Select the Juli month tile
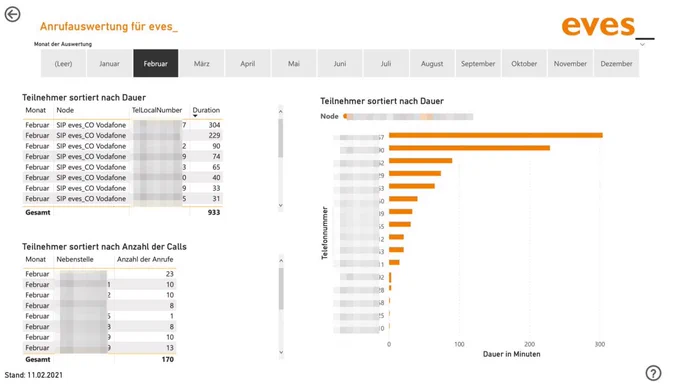 [x=386, y=63]
